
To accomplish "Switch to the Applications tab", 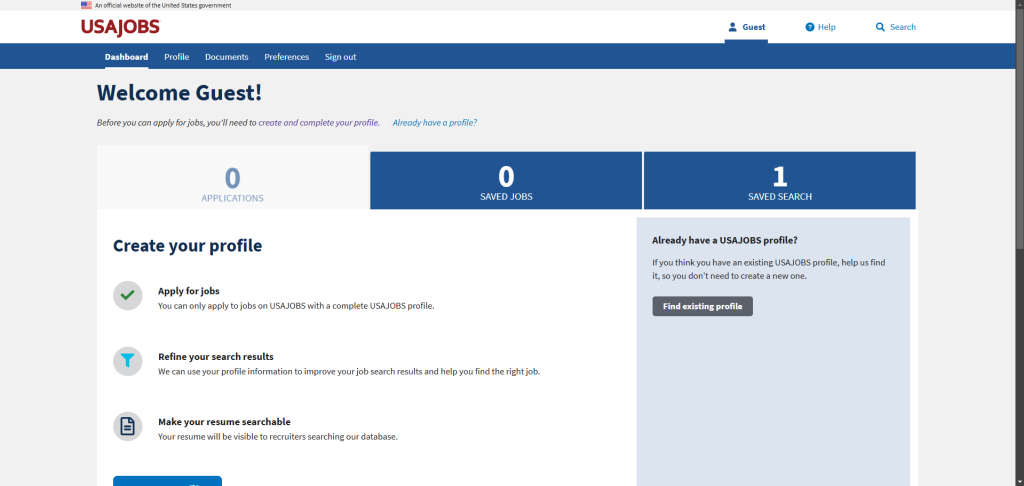I will coord(233,181).
